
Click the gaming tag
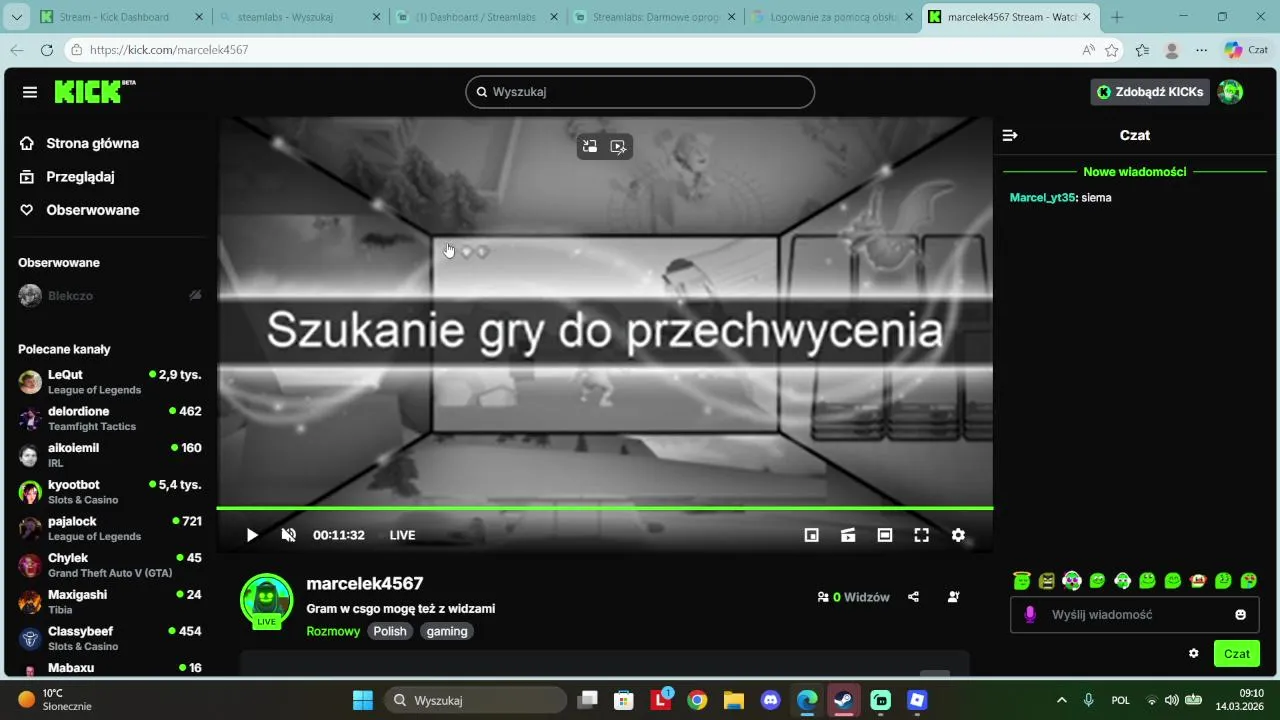point(447,631)
